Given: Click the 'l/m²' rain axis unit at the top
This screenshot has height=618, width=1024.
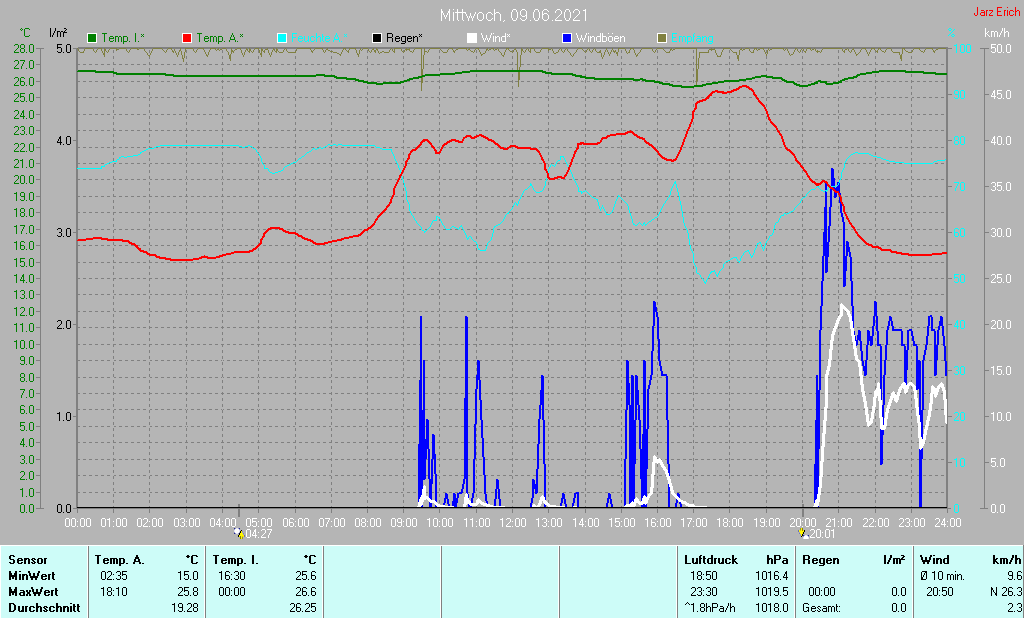Looking at the screenshot, I should 59,33.
